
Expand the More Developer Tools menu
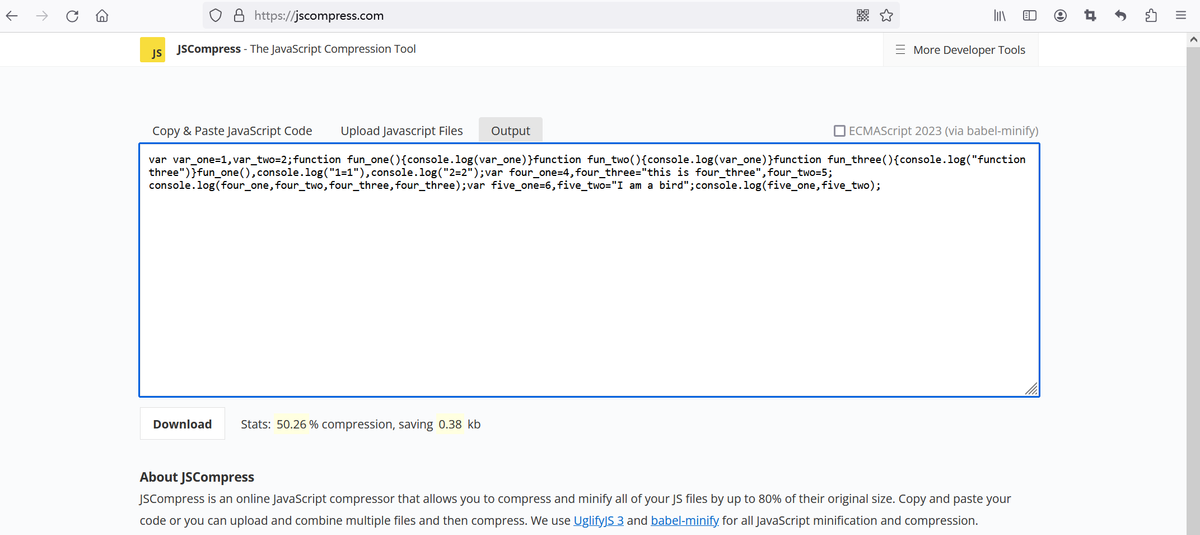click(959, 50)
